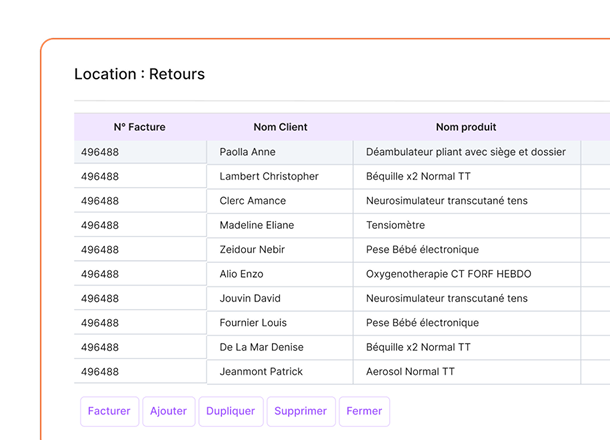This screenshot has width=610, height=440.
Task: Click the Jeanmont Patrick client cell
Action: (261, 372)
